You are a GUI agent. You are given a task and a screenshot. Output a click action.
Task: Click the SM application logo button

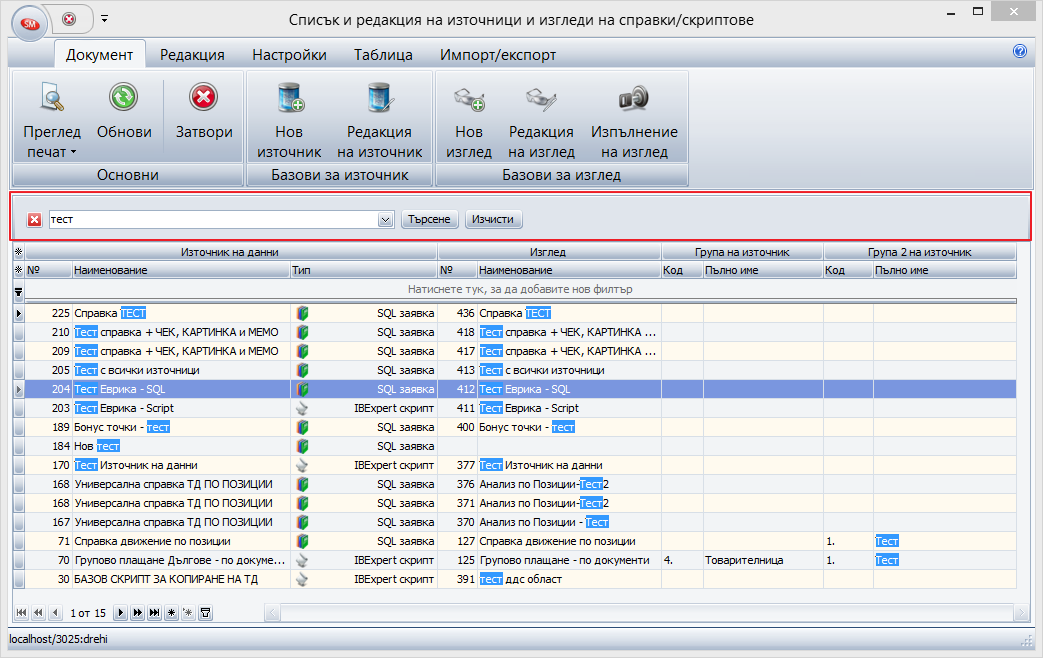[x=30, y=23]
